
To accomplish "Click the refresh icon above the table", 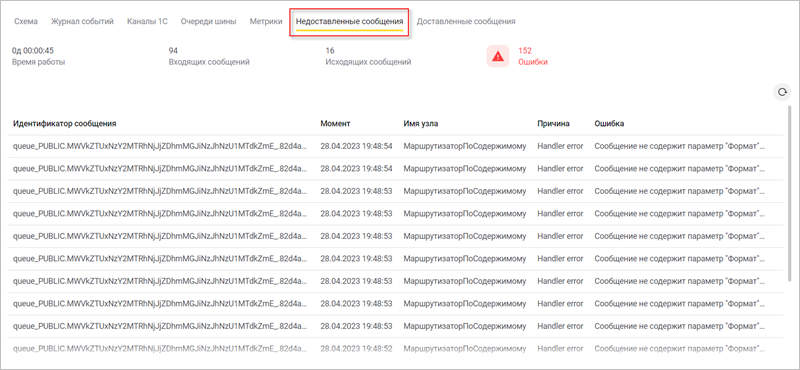I will coord(782,92).
